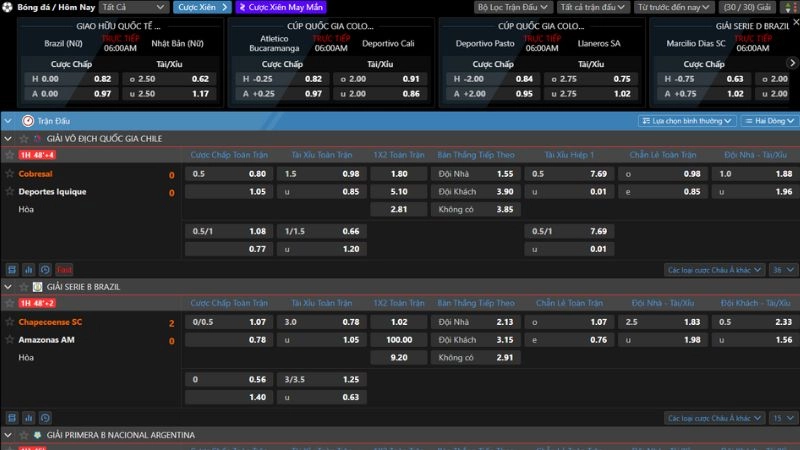Select Chapecoense 0.5/1 alt handicap 0 odds 0.56

(x=229, y=380)
